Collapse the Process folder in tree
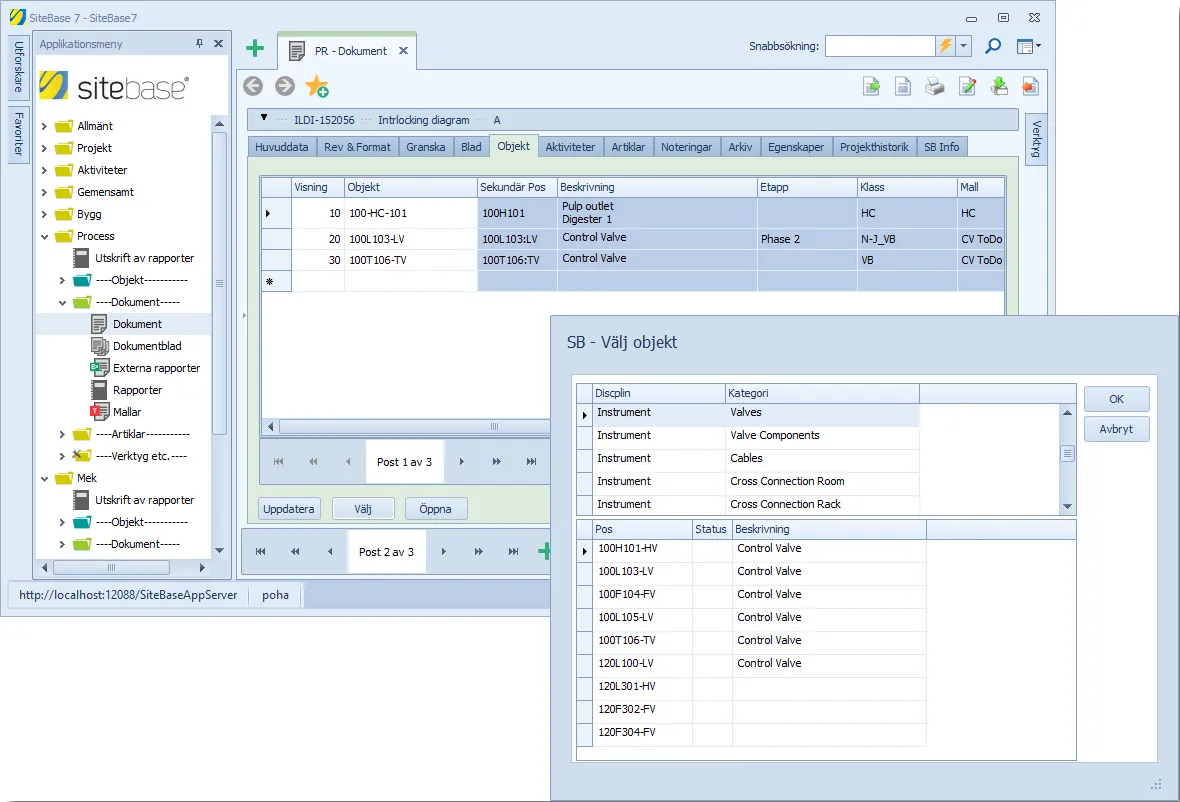1180x802 pixels. (x=44, y=236)
